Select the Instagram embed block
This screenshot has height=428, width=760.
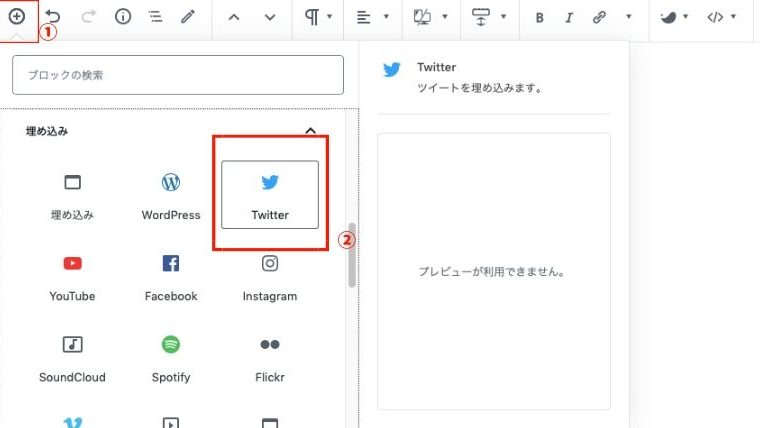tap(270, 276)
